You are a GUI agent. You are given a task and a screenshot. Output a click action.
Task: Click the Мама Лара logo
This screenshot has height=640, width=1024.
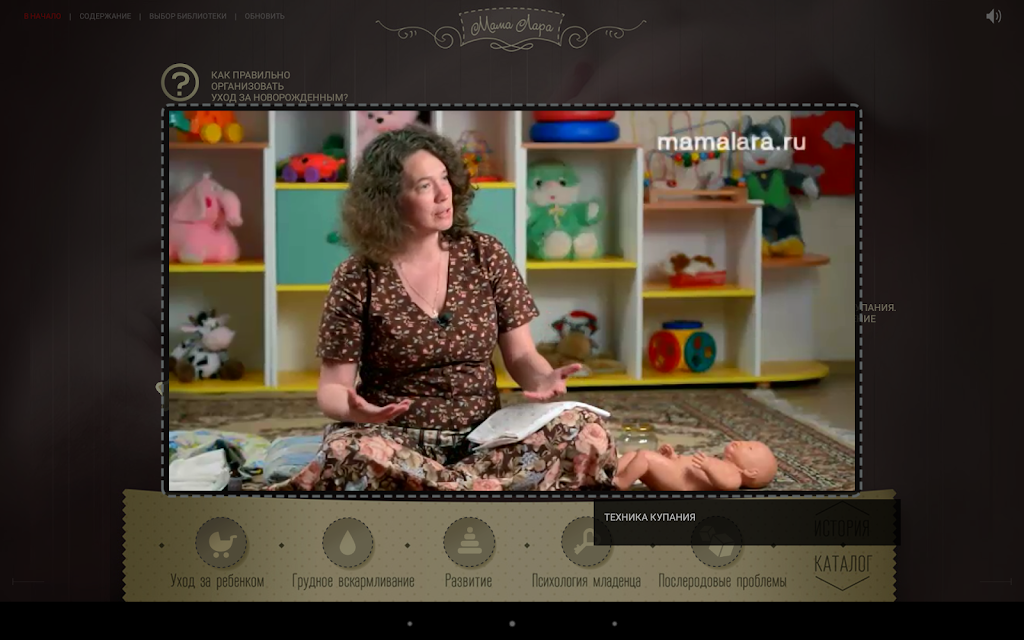click(x=511, y=28)
